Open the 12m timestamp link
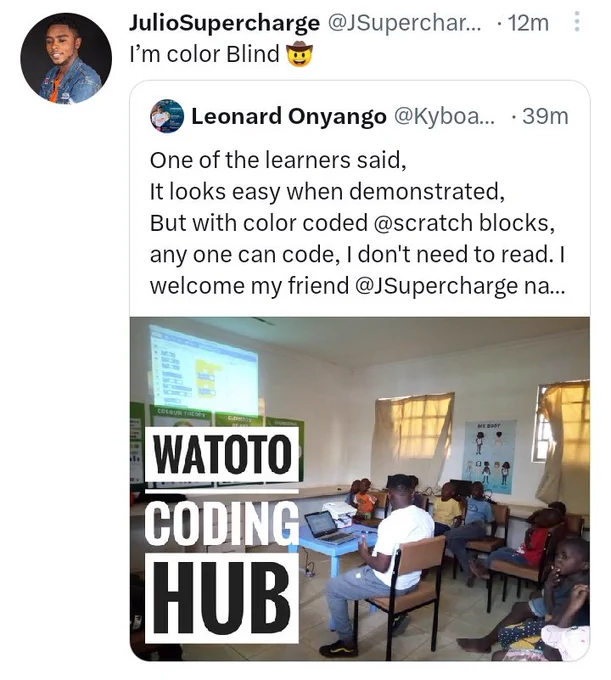Image resolution: width=611 pixels, height=680 pixels. (x=528, y=23)
